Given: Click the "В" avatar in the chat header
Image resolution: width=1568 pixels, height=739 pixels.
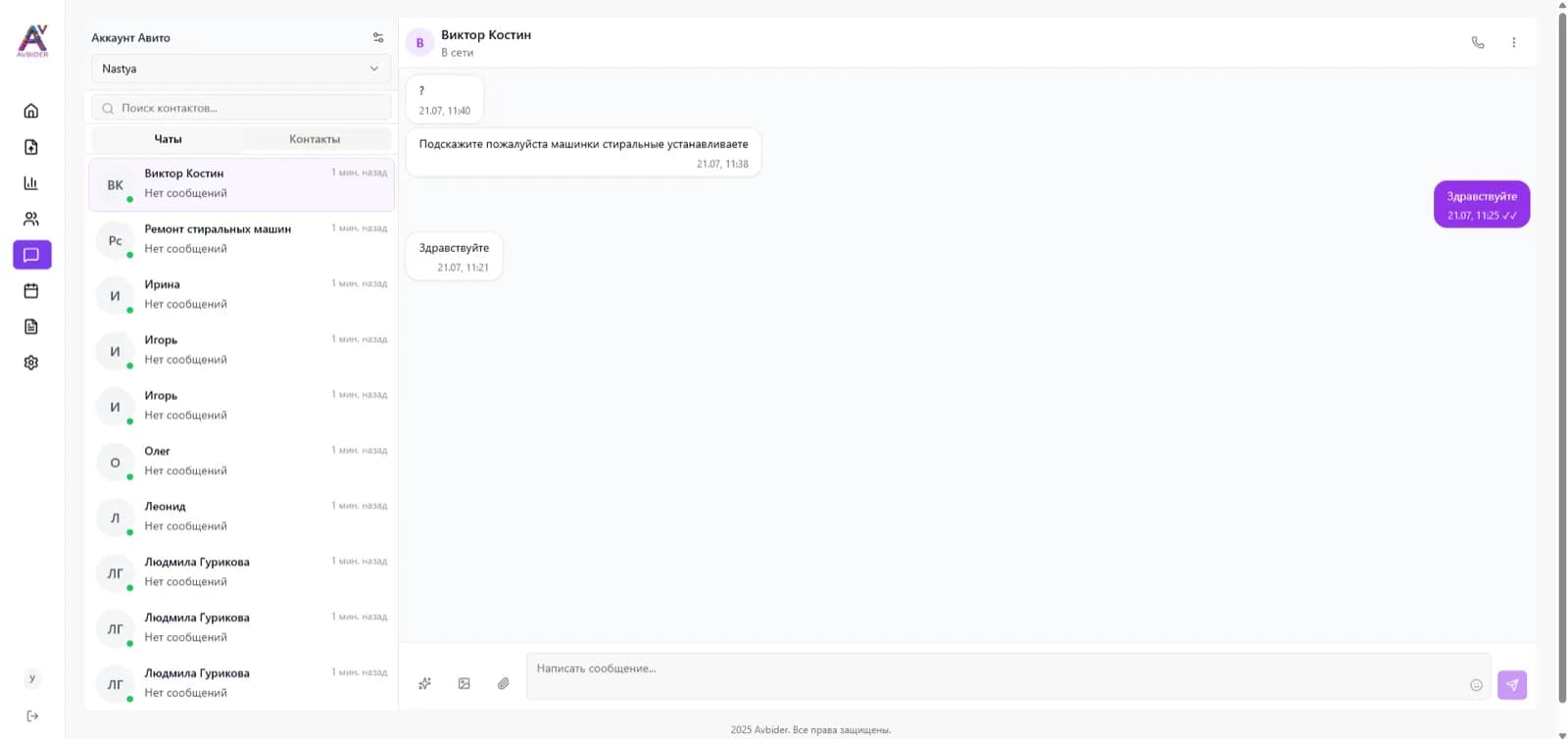Looking at the screenshot, I should [x=420, y=43].
